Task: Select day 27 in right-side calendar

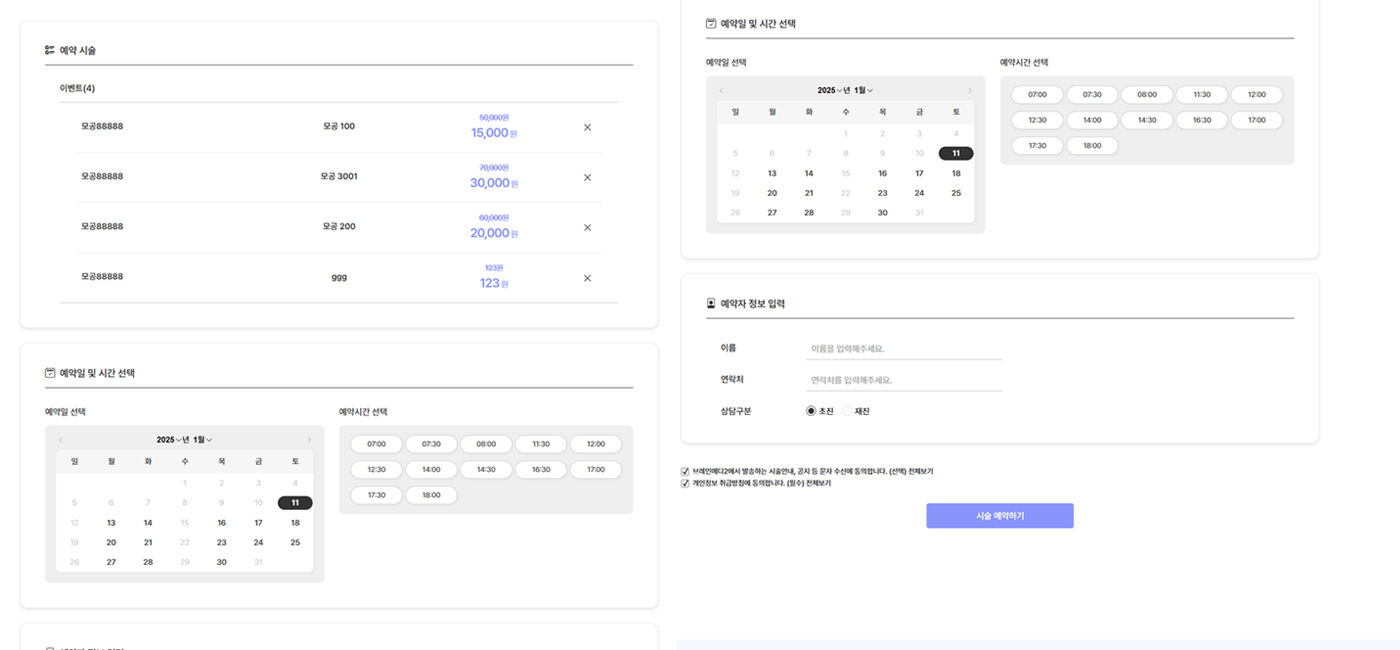Action: point(772,213)
